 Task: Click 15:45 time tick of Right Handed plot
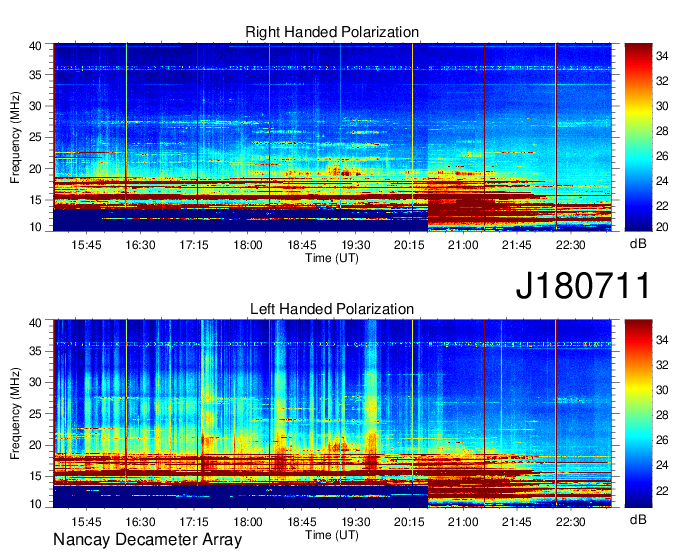click(x=86, y=245)
